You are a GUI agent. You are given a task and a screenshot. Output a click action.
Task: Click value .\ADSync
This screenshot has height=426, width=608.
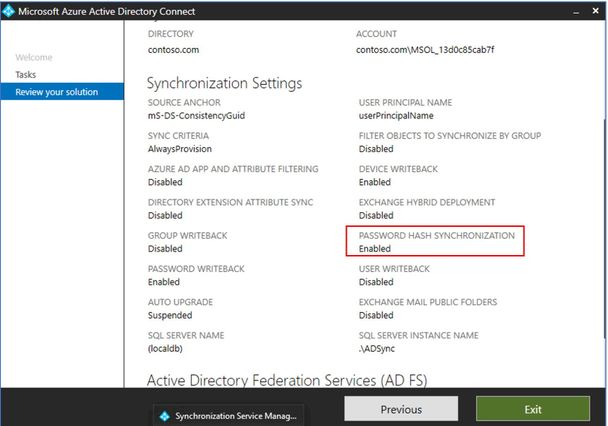(377, 349)
